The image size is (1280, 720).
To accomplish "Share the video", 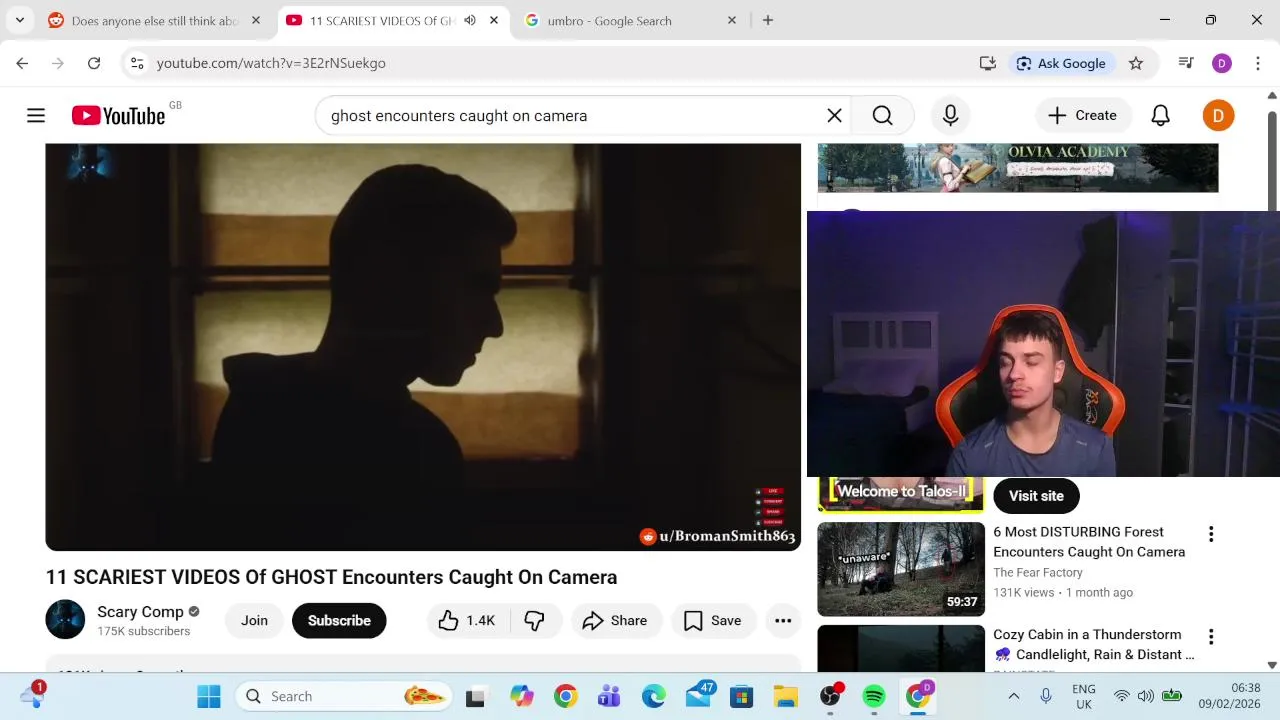I will (616, 621).
